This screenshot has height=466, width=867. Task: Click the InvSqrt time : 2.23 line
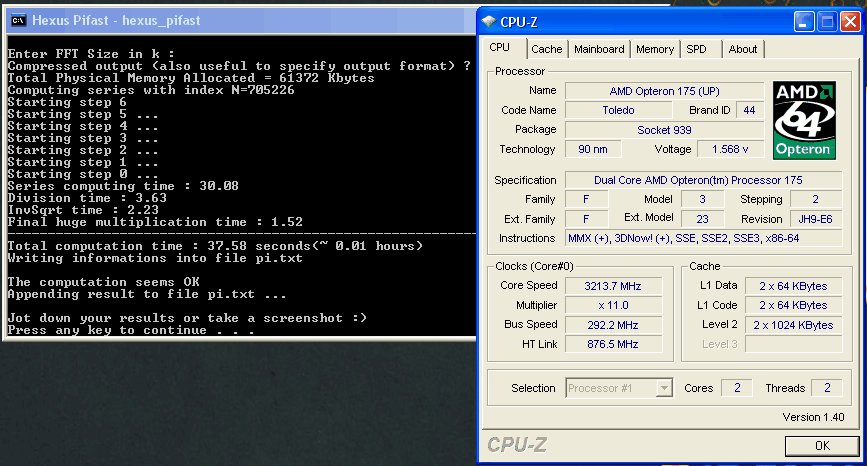point(83,210)
